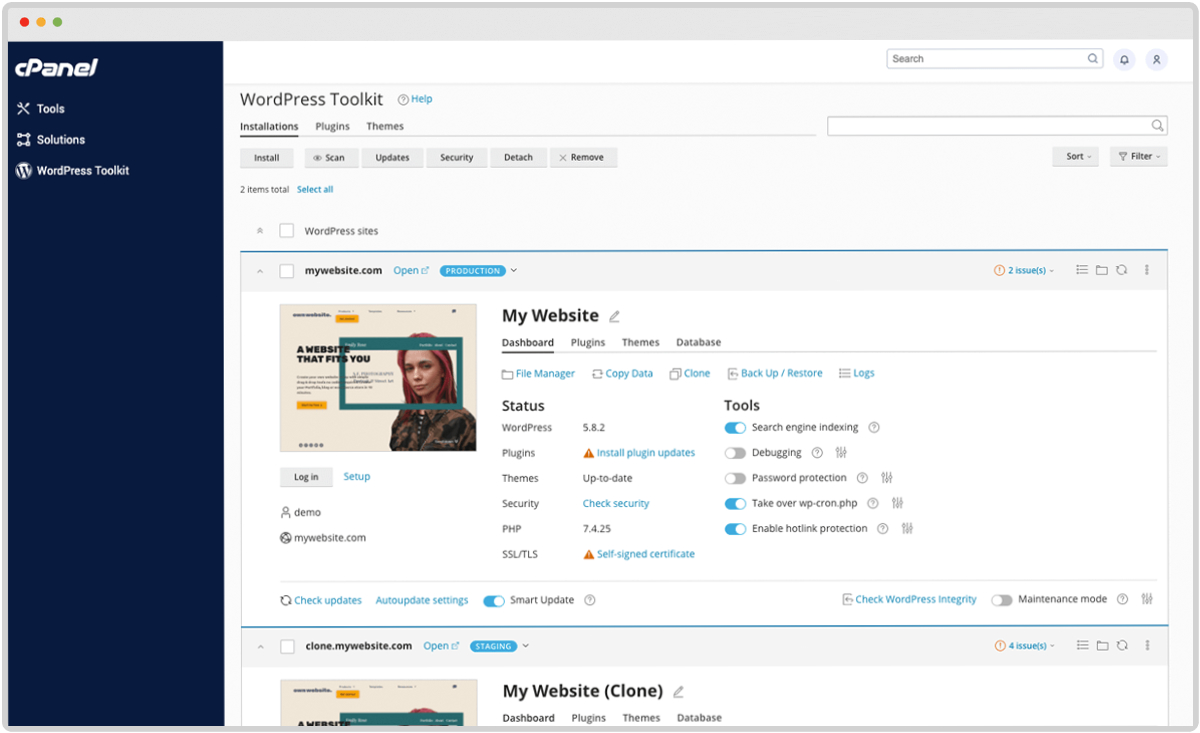This screenshot has height=733, width=1200.
Task: Click the kebab menu for mywebsite.com
Action: point(1147,270)
